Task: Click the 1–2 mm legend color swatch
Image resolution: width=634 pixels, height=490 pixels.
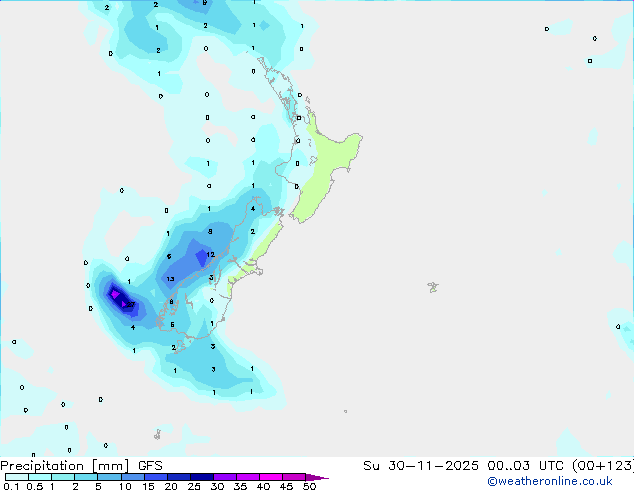Action: point(63,477)
